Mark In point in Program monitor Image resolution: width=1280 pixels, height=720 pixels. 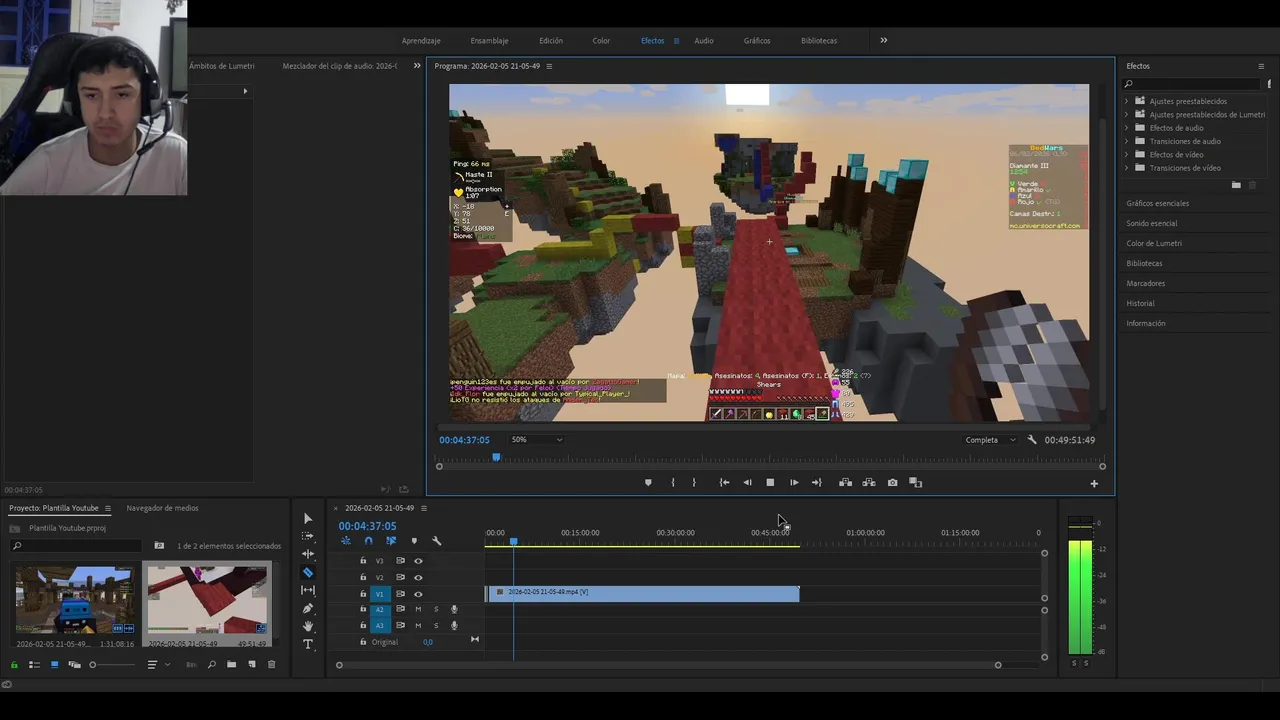coord(672,483)
